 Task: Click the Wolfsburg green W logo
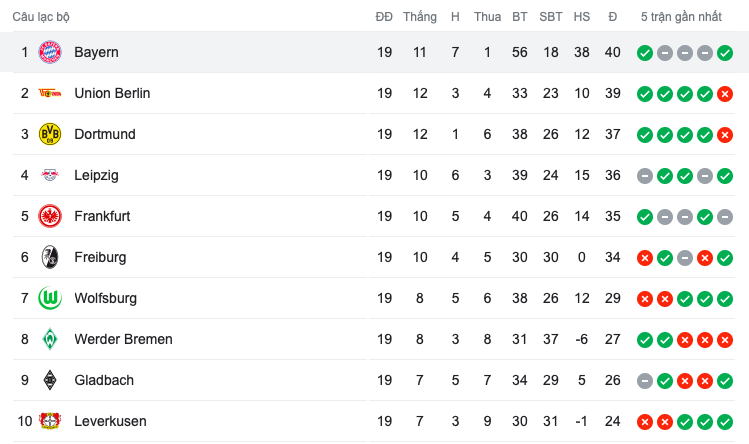[49, 298]
